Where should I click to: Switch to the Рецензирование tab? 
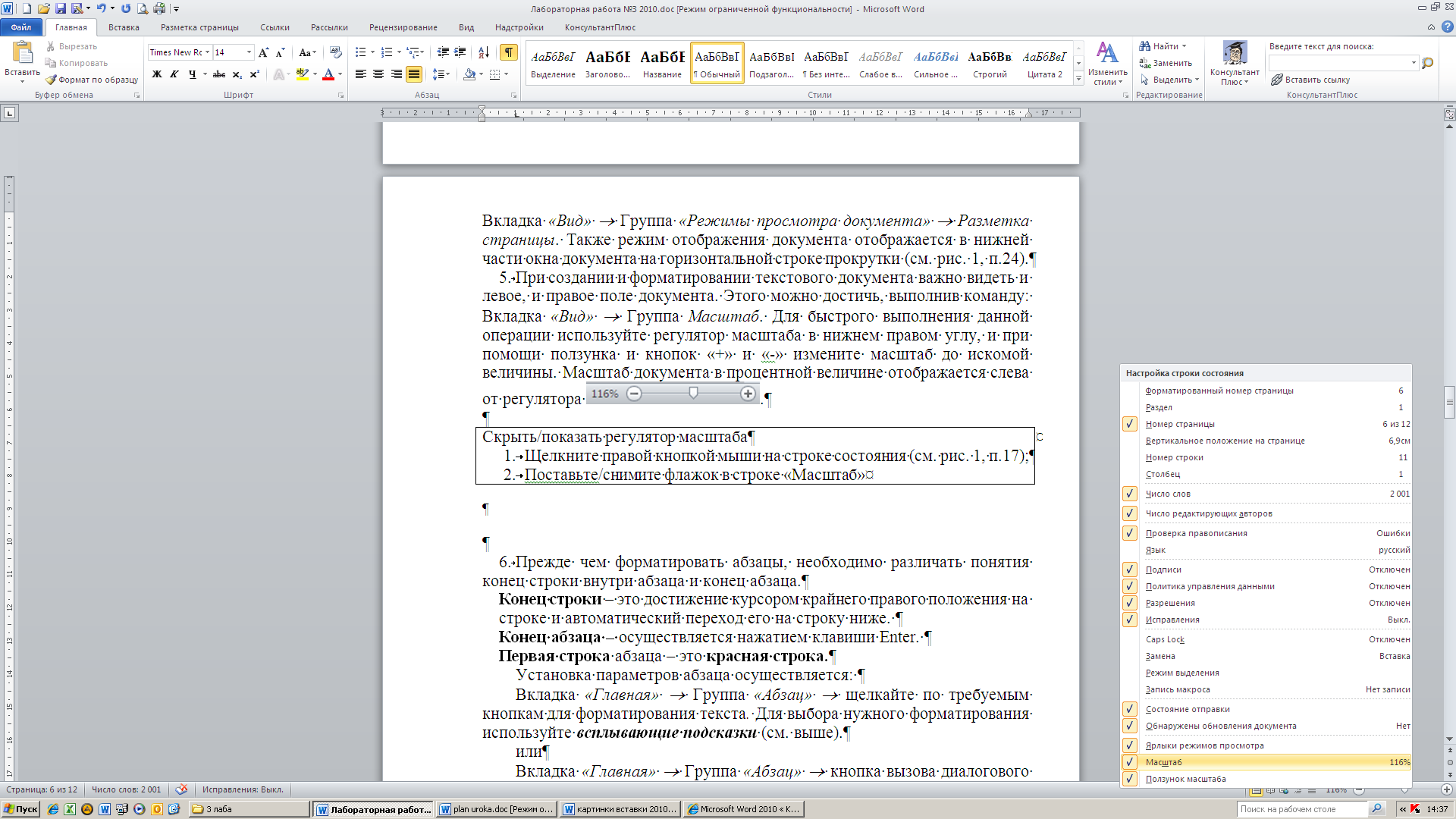point(403,27)
